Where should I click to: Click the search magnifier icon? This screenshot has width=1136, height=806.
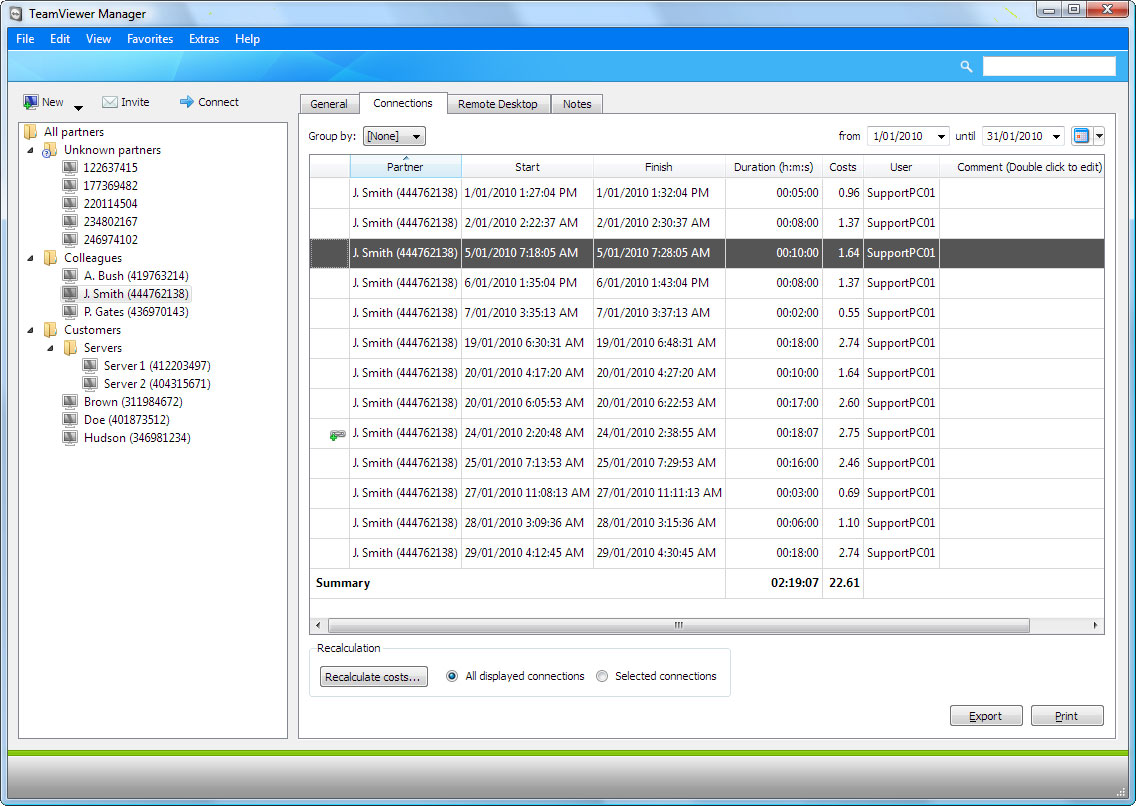[x=966, y=67]
